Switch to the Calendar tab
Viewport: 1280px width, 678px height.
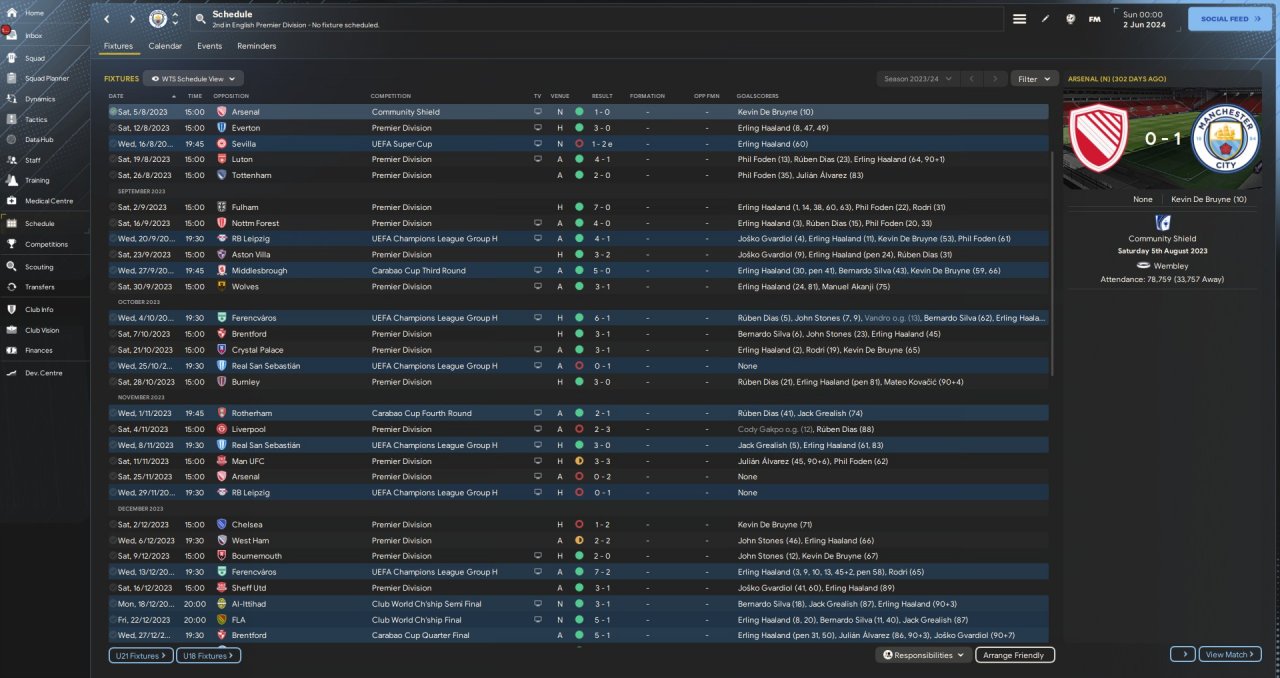[x=165, y=46]
